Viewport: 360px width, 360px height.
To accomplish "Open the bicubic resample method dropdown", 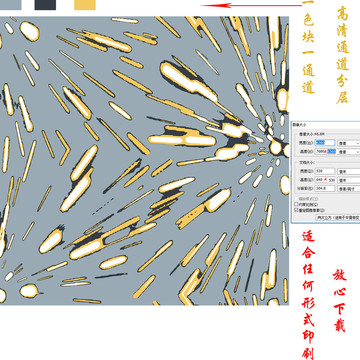I will [338, 217].
